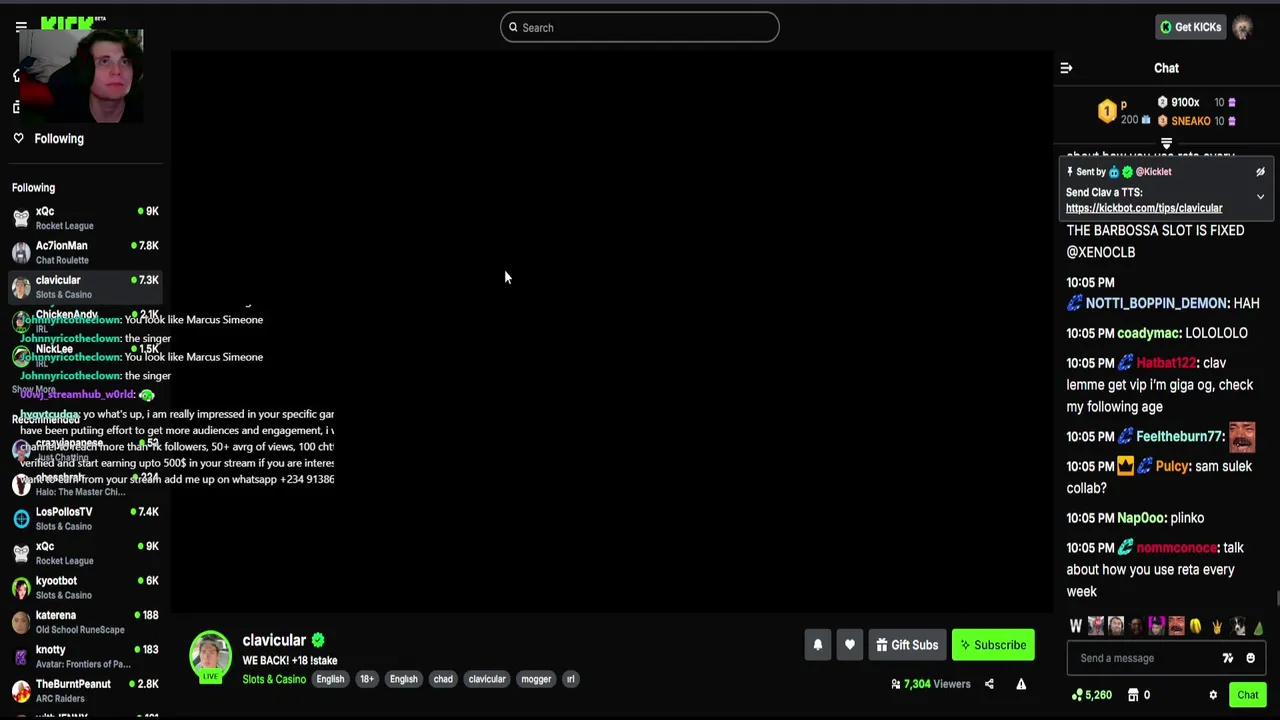The width and height of the screenshot is (1280, 720).
Task: Open xQc Rocket League channel in Following list
Action: (x=85, y=218)
